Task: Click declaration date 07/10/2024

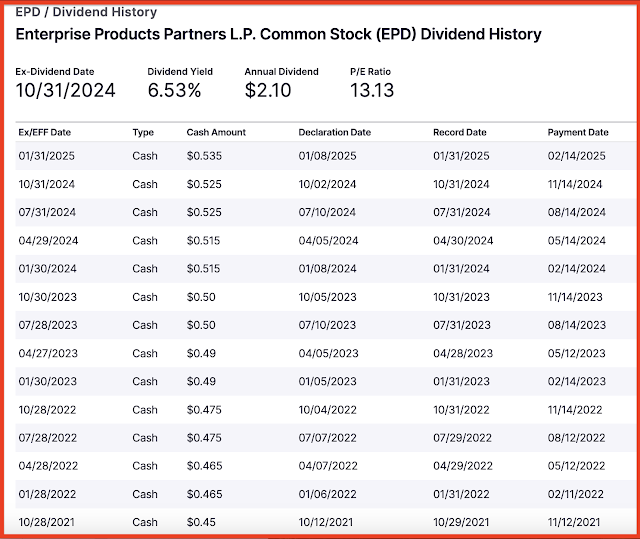Action: pos(327,213)
